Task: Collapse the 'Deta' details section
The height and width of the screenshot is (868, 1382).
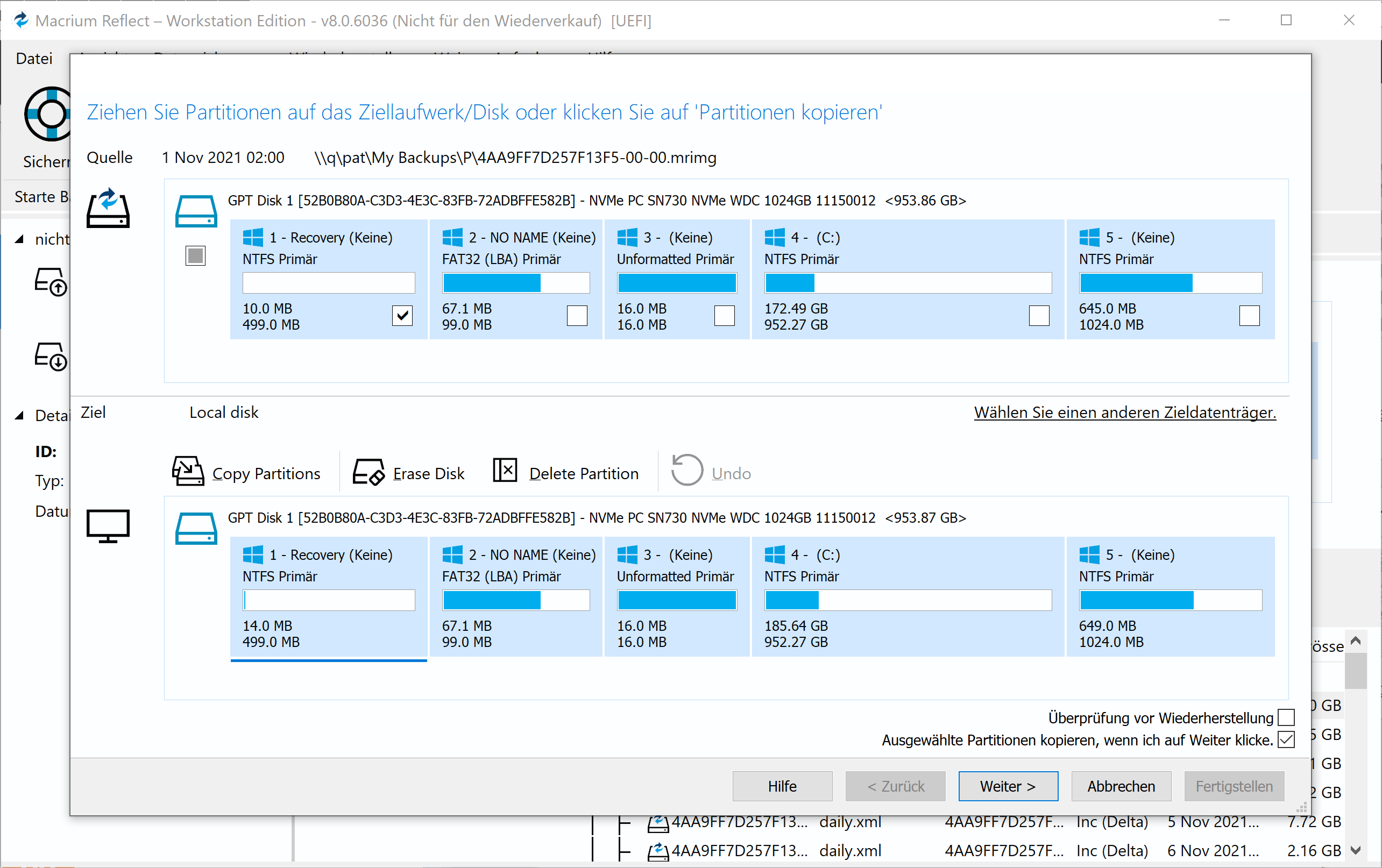Action: 19,415
